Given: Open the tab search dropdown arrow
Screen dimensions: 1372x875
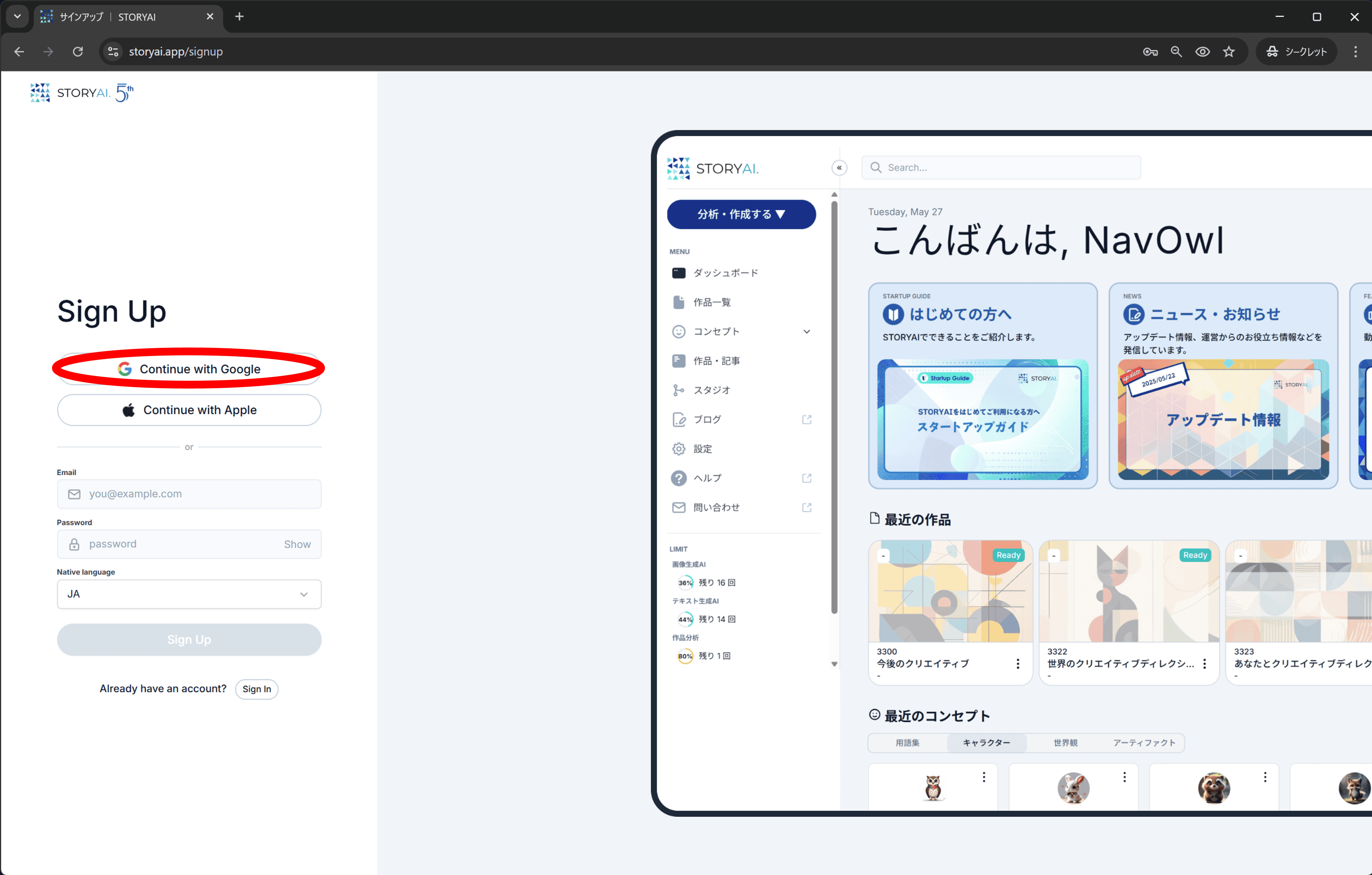Looking at the screenshot, I should point(18,17).
